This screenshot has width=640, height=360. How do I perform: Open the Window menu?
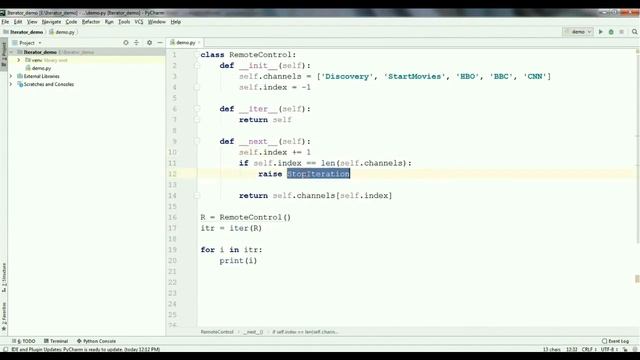tap(157, 22)
